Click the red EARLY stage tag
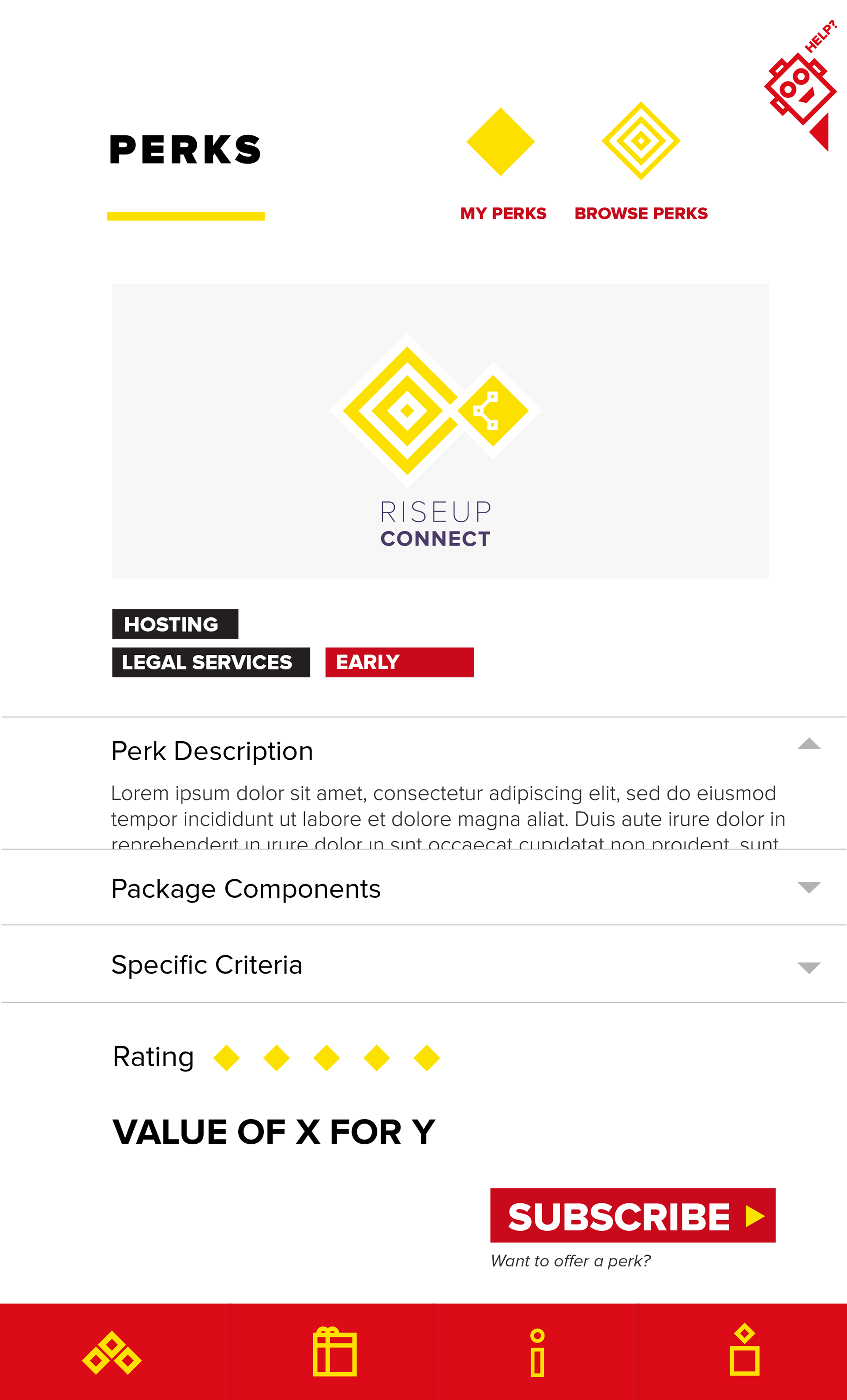 pos(399,662)
